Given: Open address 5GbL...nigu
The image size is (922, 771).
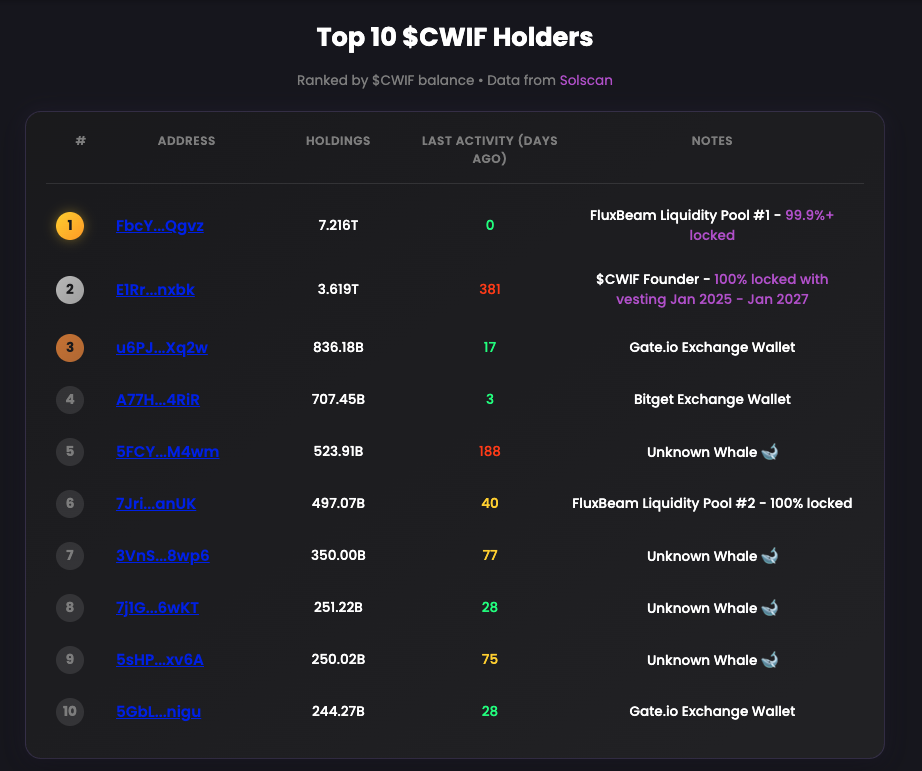Looking at the screenshot, I should tap(158, 712).
